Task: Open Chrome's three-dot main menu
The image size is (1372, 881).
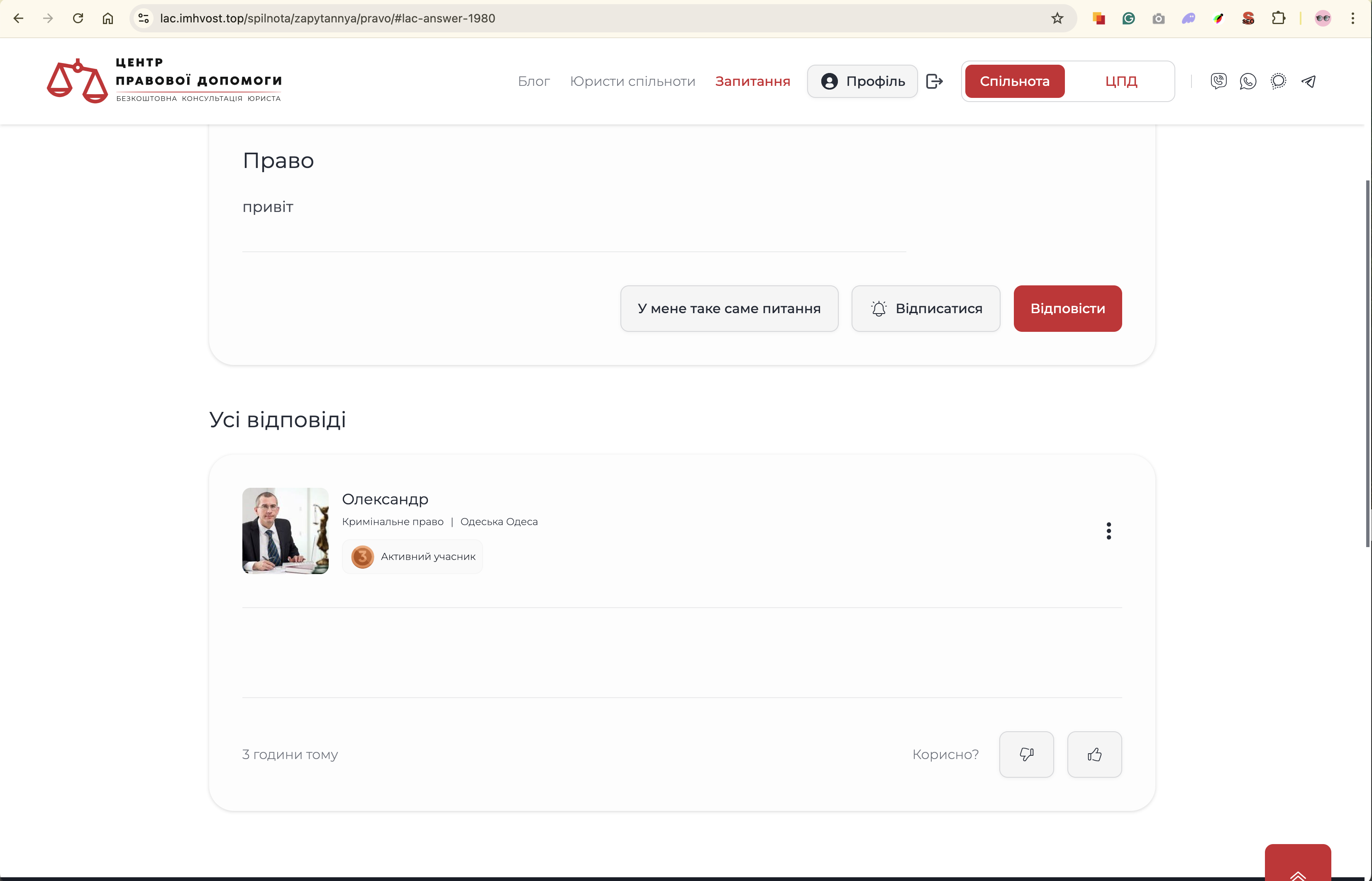Action: tap(1352, 18)
